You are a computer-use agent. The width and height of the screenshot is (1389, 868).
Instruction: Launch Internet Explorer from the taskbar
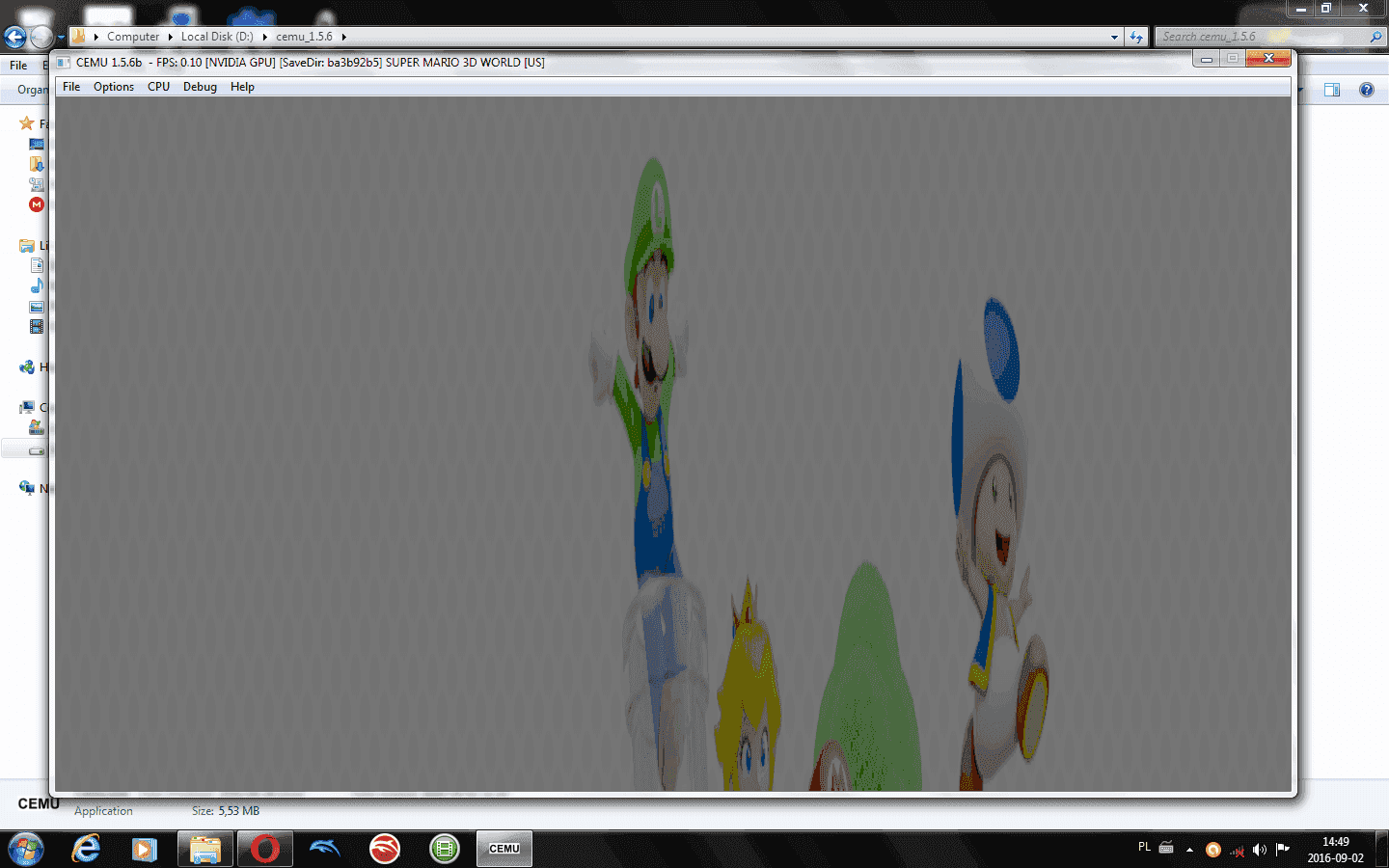[x=86, y=850]
